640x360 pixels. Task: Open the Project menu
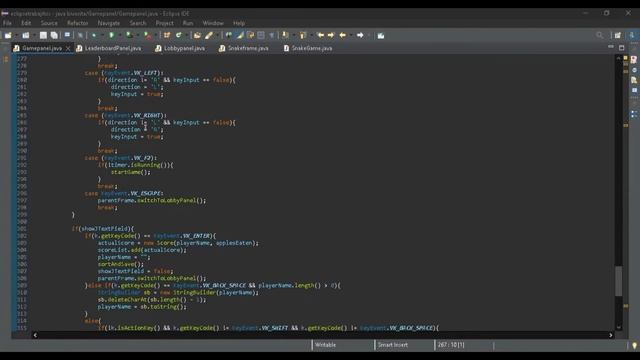pyautogui.click(x=164, y=23)
